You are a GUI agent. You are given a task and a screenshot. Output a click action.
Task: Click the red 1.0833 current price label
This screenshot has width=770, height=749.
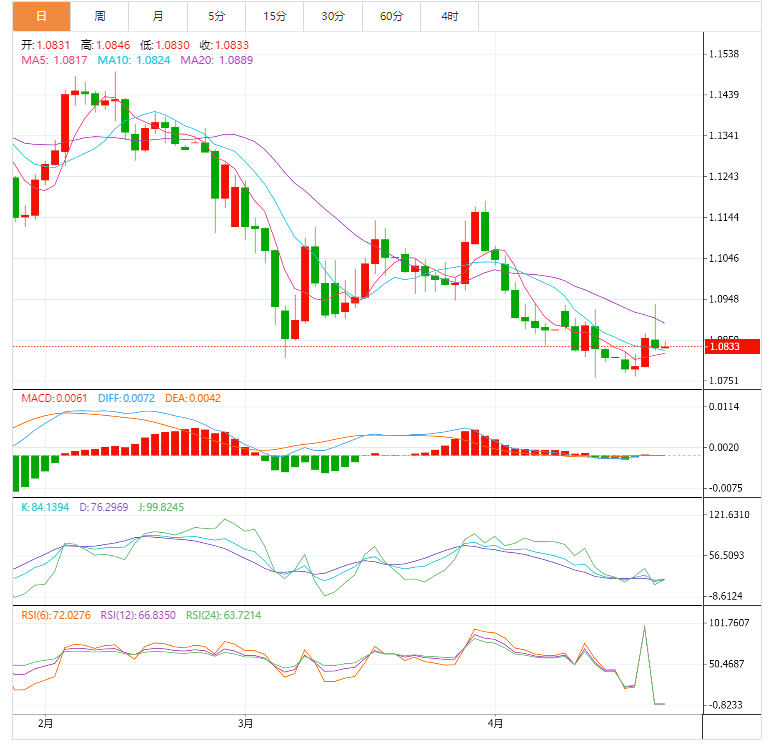[732, 346]
